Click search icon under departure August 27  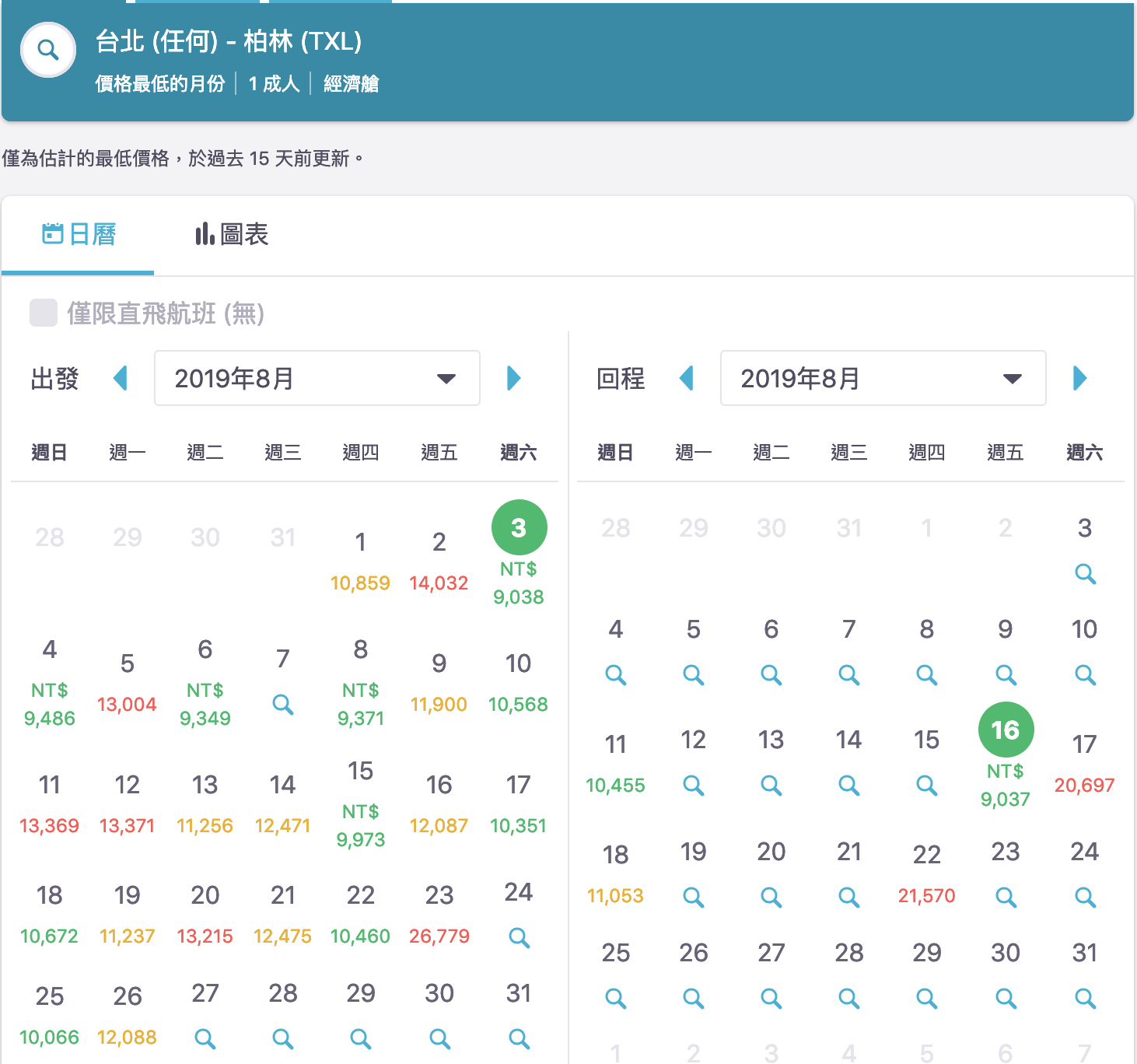205,1038
